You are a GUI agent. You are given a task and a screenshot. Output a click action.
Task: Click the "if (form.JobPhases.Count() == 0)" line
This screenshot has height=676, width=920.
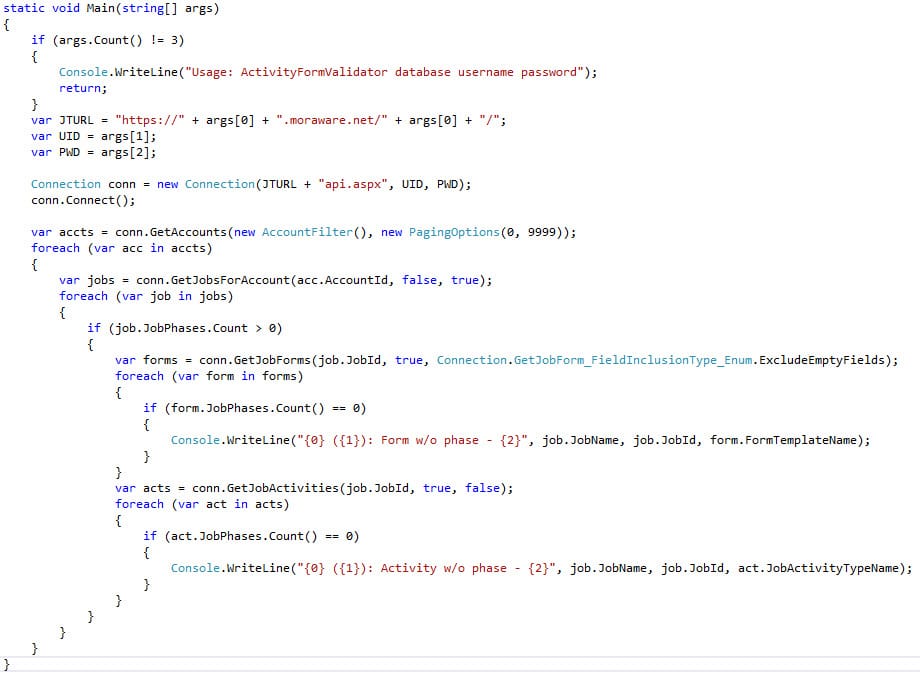pyautogui.click(x=254, y=408)
